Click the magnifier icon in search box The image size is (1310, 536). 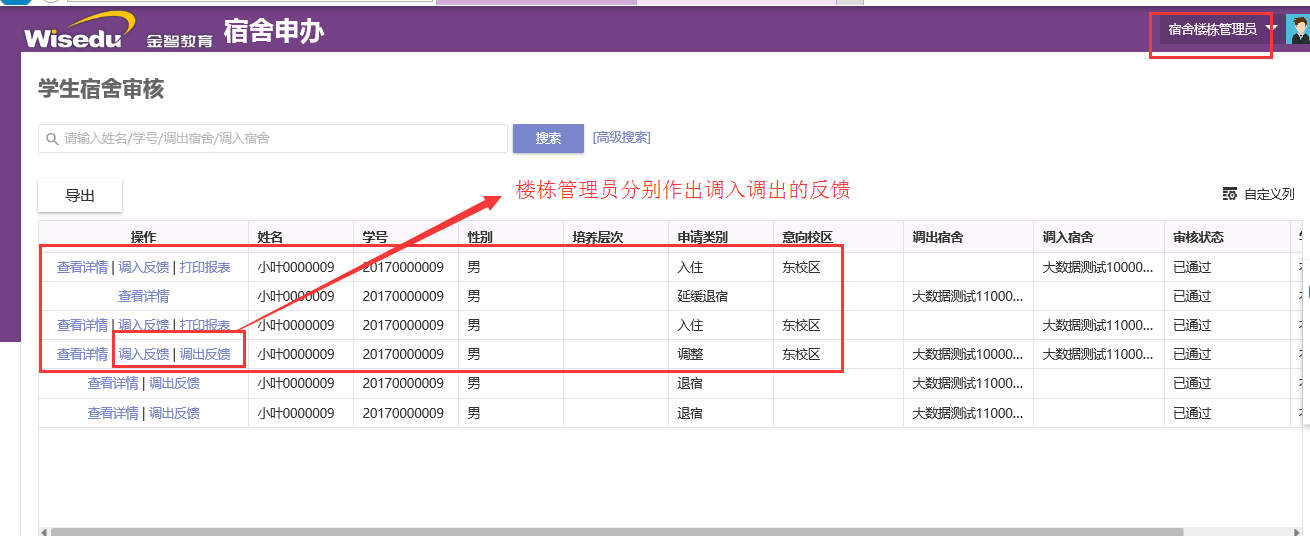tap(52, 139)
